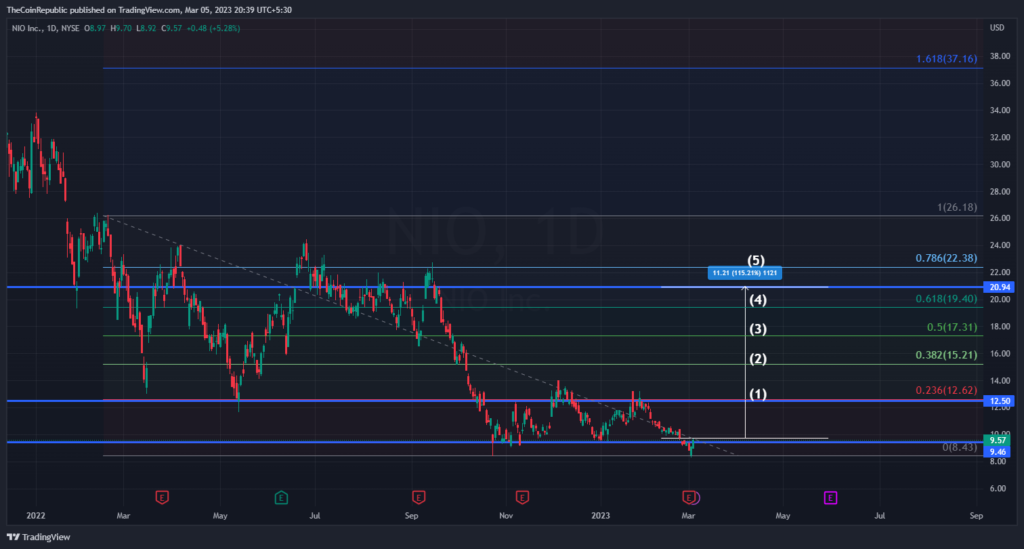Click the 0.618(19.40) Fibonacci label
This screenshot has width=1024, height=549.
pos(946,299)
